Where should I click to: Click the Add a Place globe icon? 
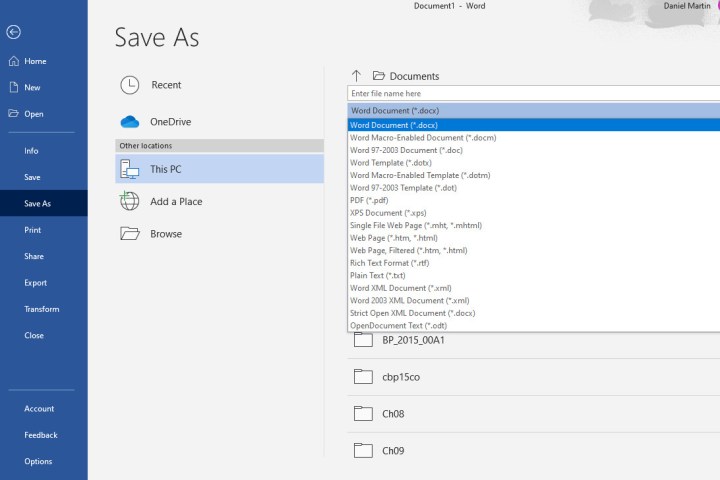pos(130,201)
